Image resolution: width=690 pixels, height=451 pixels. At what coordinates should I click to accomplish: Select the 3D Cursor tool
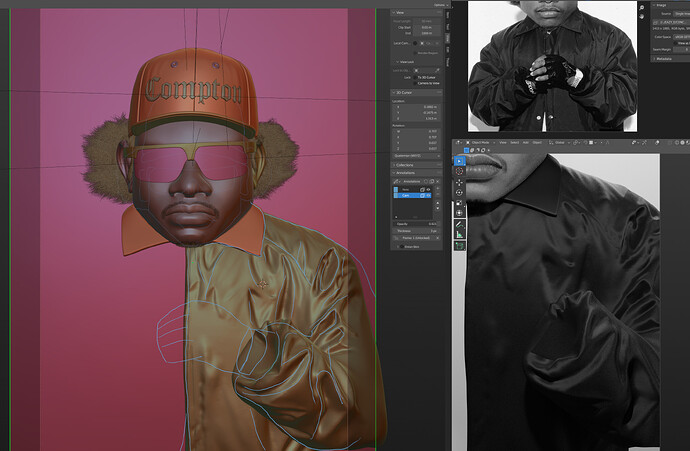459,171
